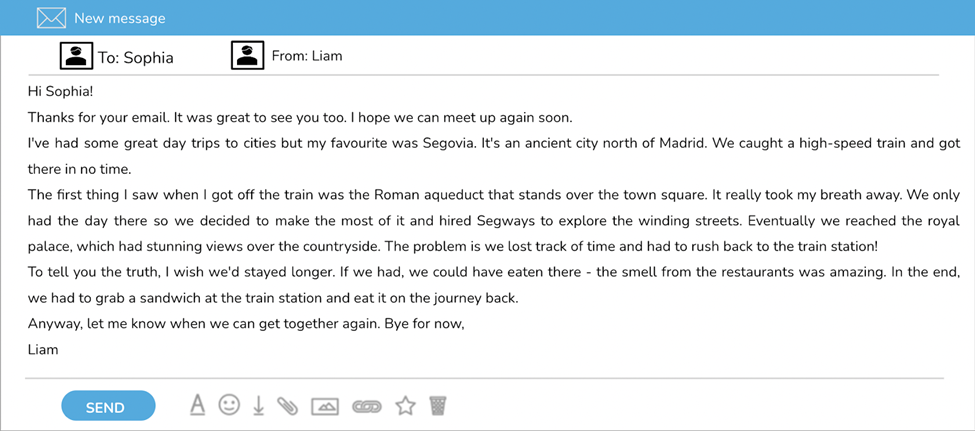This screenshot has height=431, width=975.
Task: Open text formatting with the underlined A icon
Action: (197, 406)
